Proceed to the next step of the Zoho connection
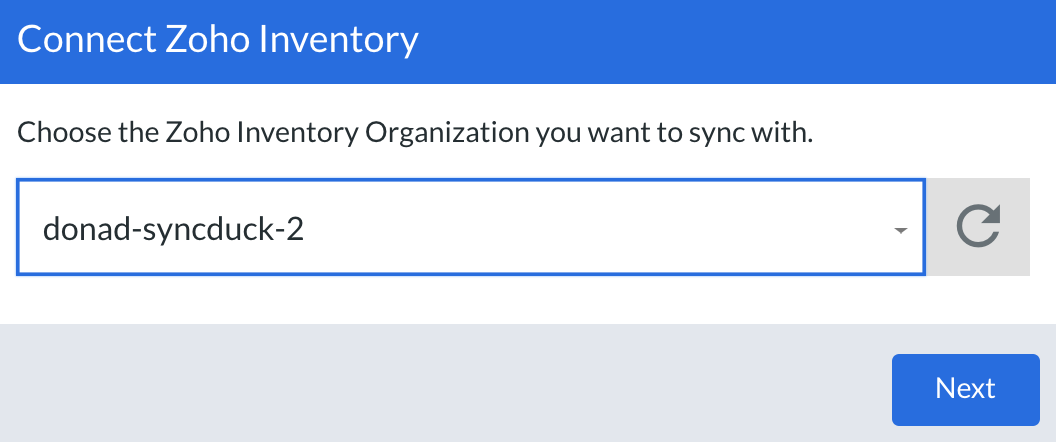 [x=965, y=389]
